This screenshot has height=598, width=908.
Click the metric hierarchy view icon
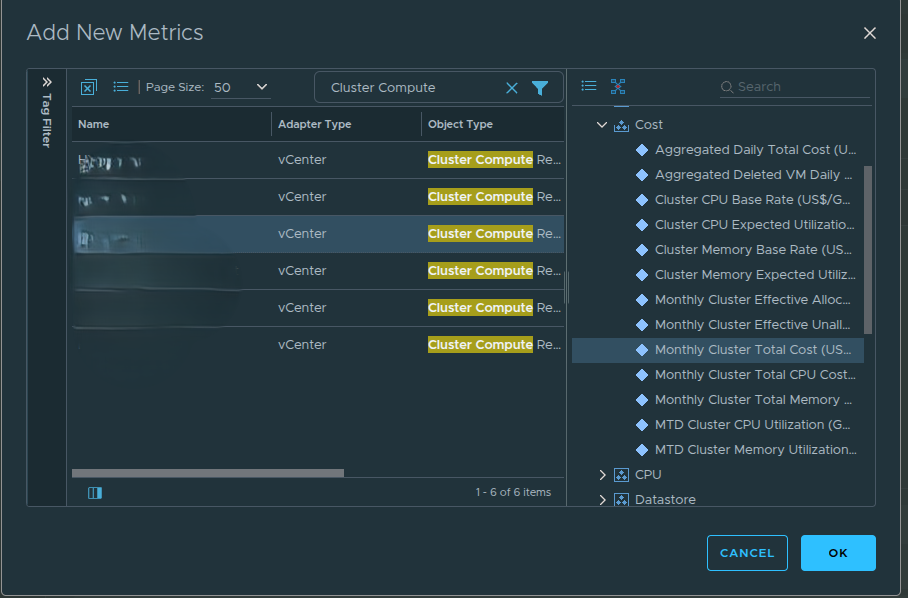coord(618,87)
